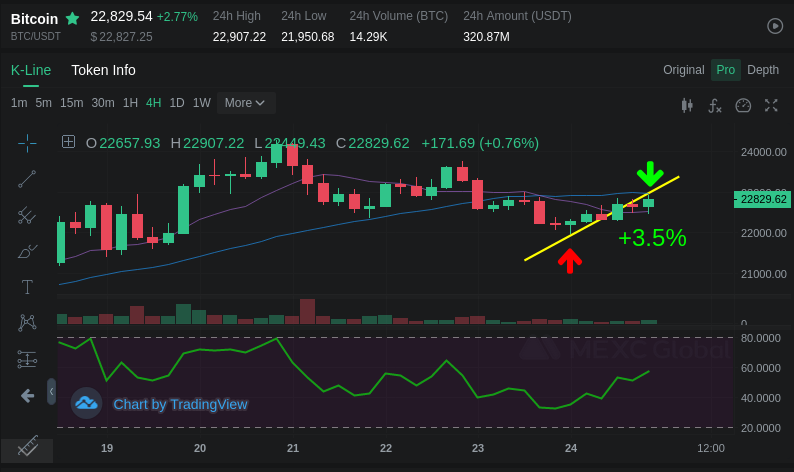Select Depth chart view
The image size is (794, 472).
point(763,70)
